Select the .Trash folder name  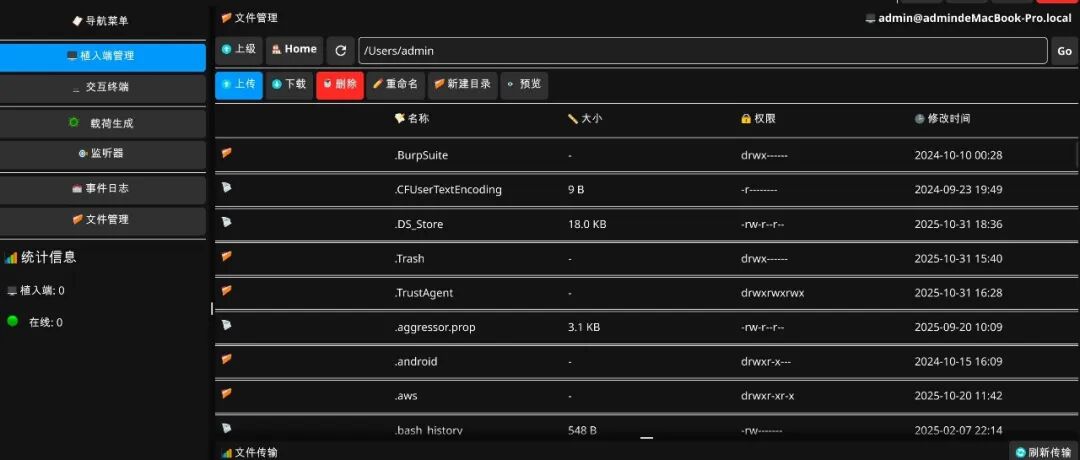click(409, 259)
